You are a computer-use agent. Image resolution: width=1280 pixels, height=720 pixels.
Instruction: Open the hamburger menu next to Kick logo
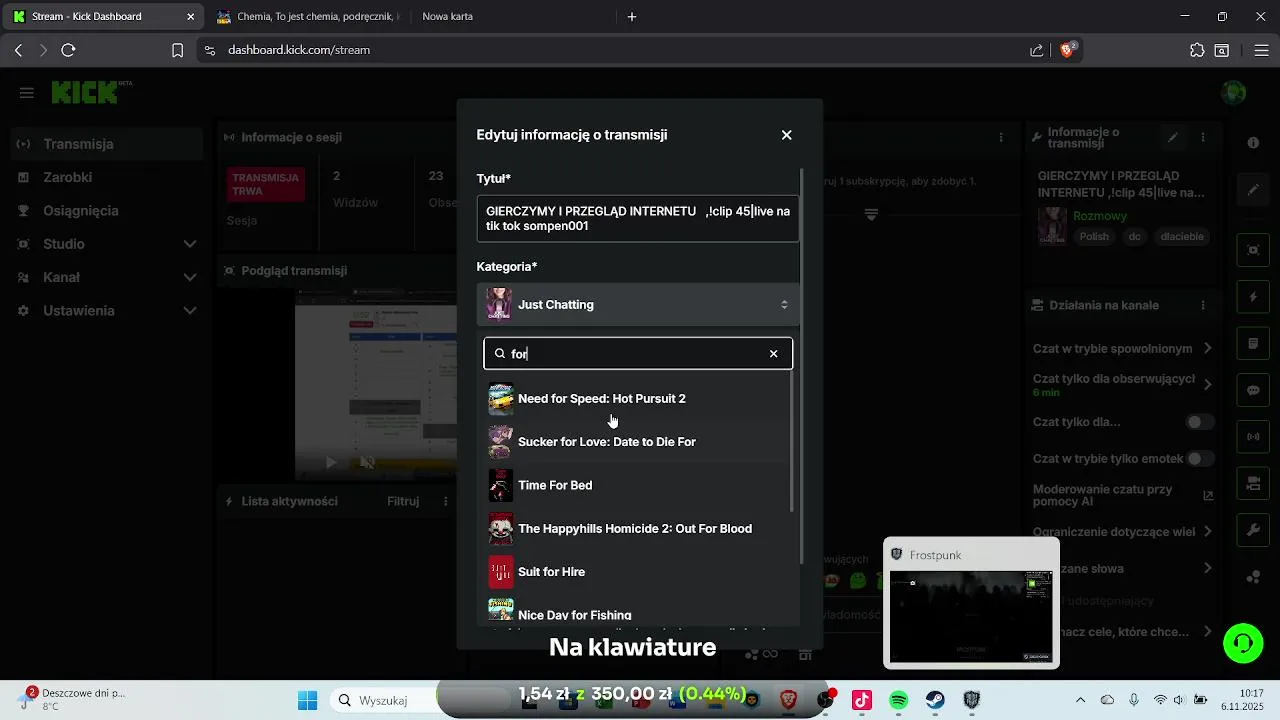(27, 93)
